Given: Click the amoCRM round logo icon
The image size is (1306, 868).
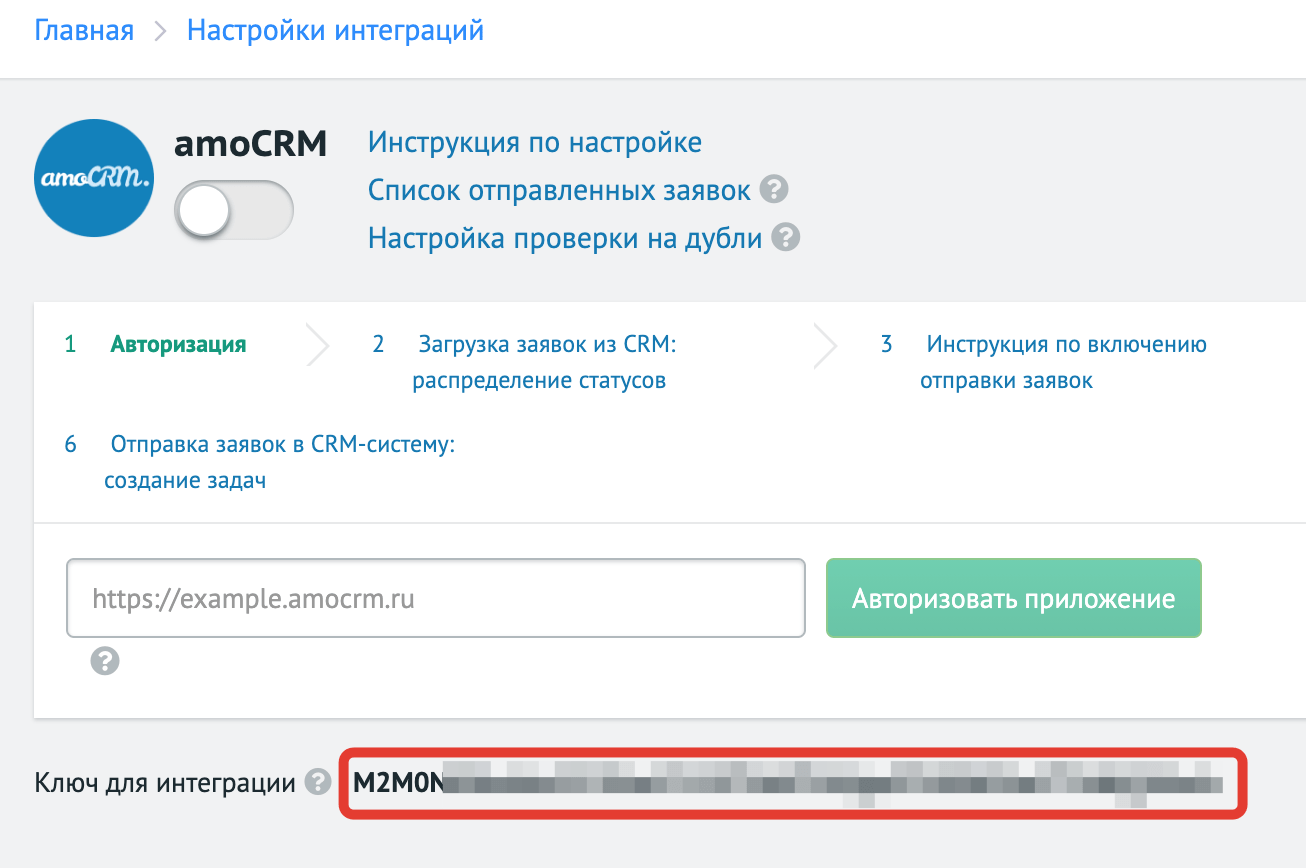Looking at the screenshot, I should (94, 178).
